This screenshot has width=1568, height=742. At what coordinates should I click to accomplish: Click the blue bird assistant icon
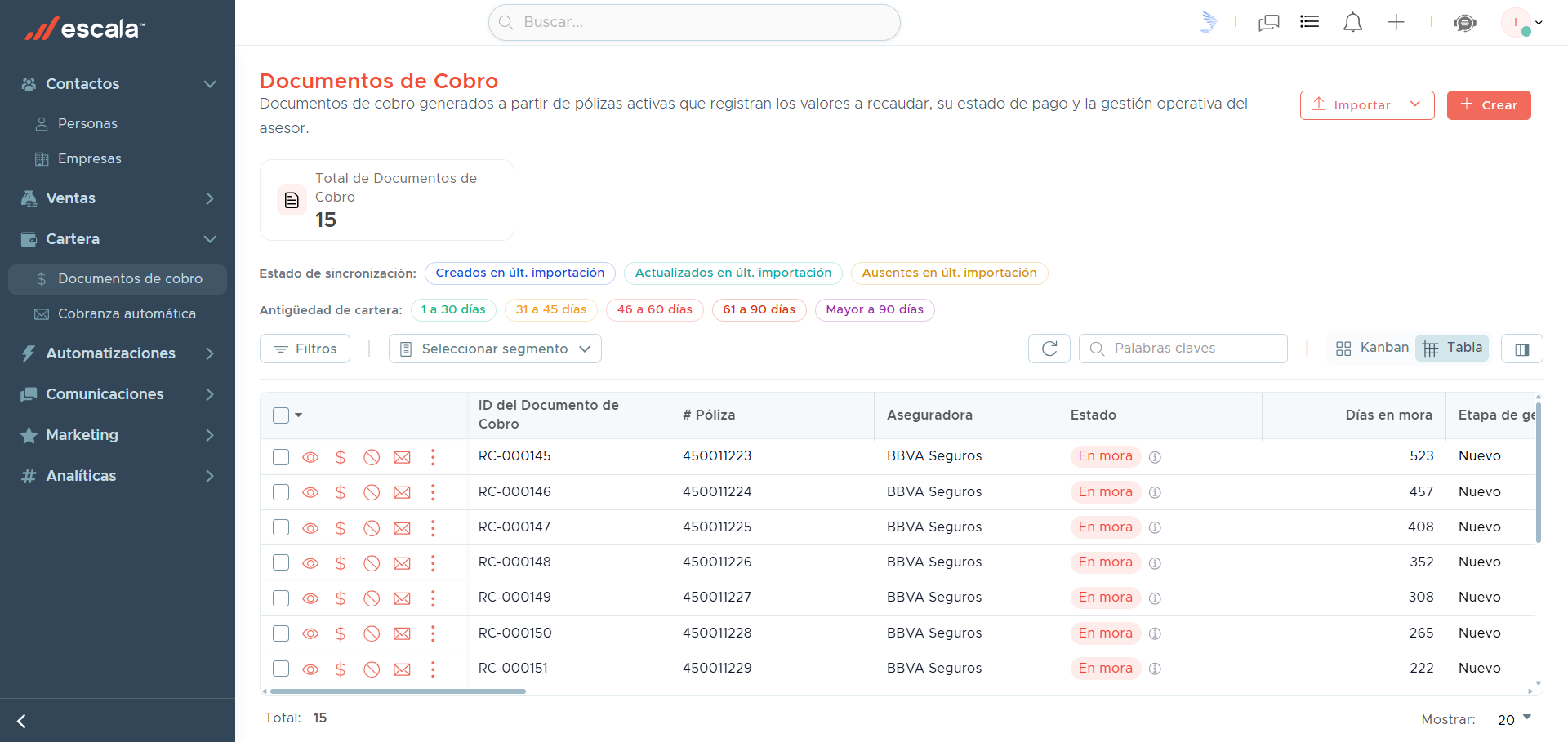point(1209,22)
